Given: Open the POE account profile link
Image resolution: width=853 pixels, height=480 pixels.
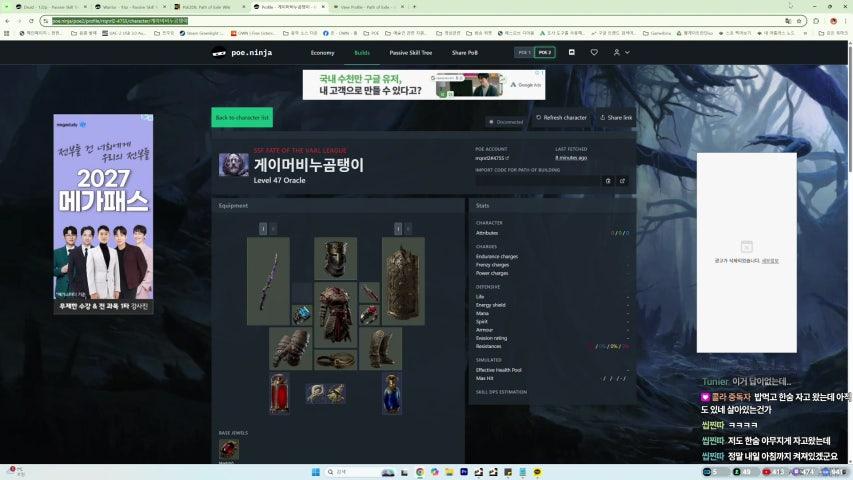Looking at the screenshot, I should coord(492,158).
